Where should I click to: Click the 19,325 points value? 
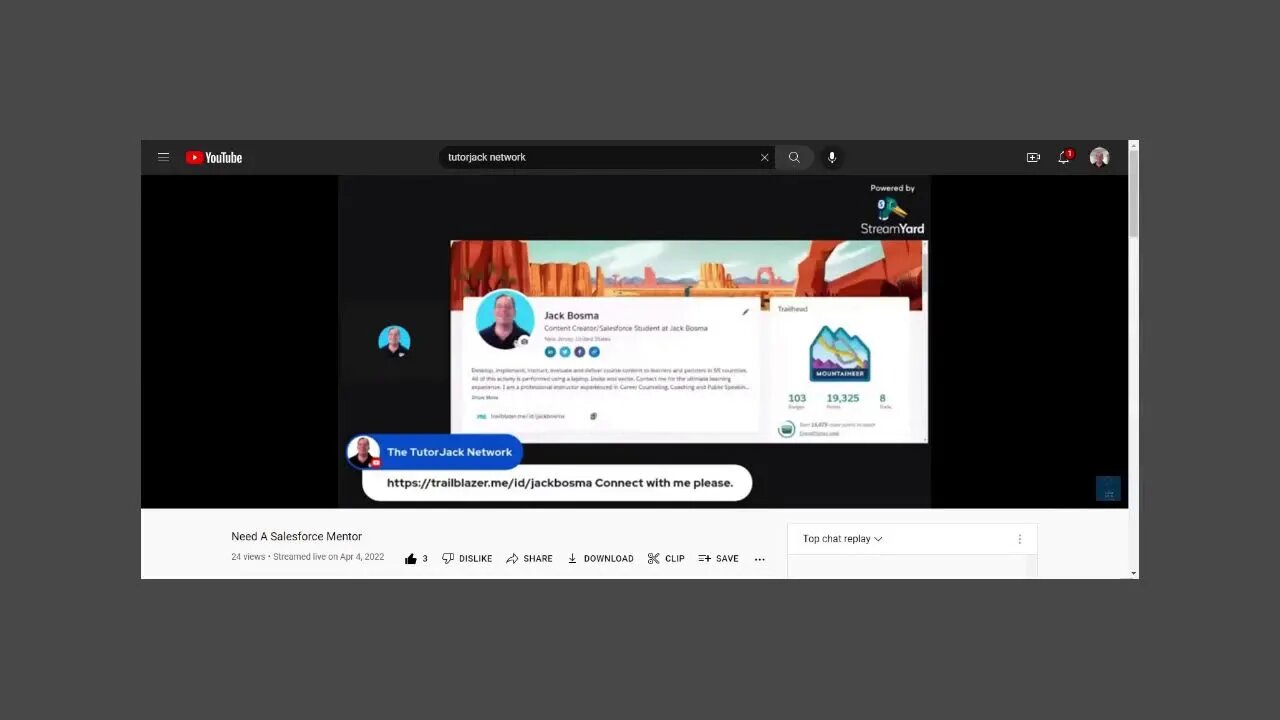[x=842, y=398]
